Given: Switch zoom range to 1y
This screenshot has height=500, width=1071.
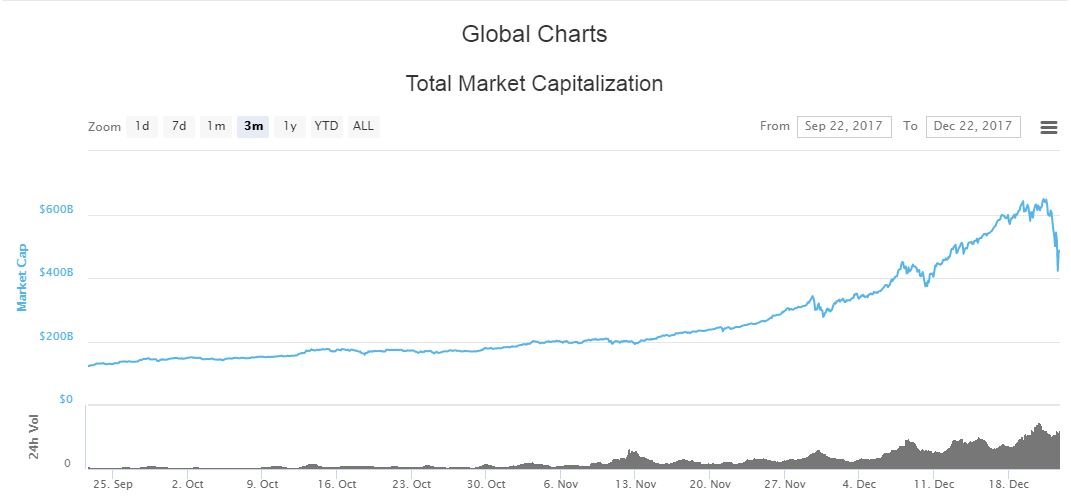Looking at the screenshot, I should 289,126.
